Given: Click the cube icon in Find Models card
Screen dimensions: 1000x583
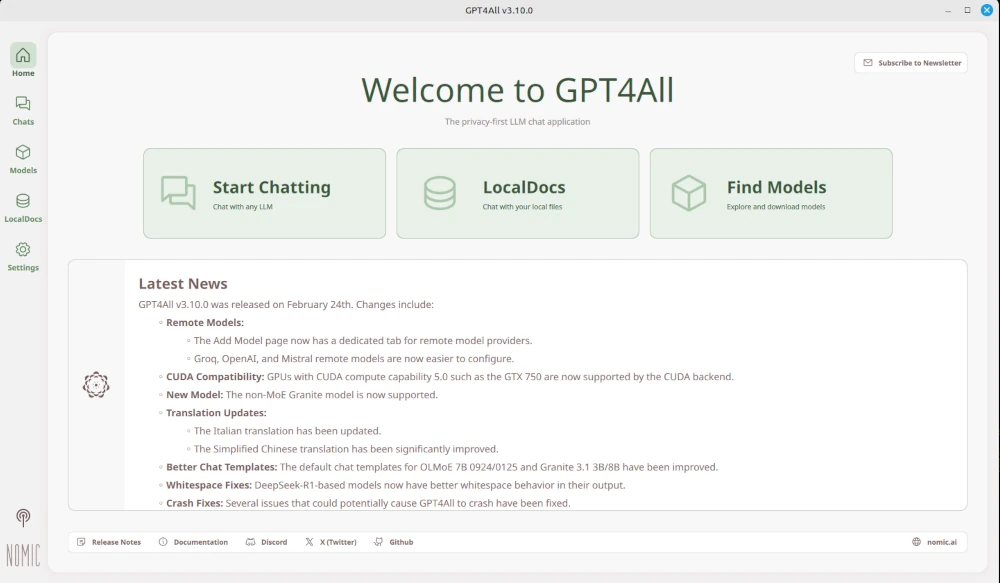Looking at the screenshot, I should click(689, 193).
